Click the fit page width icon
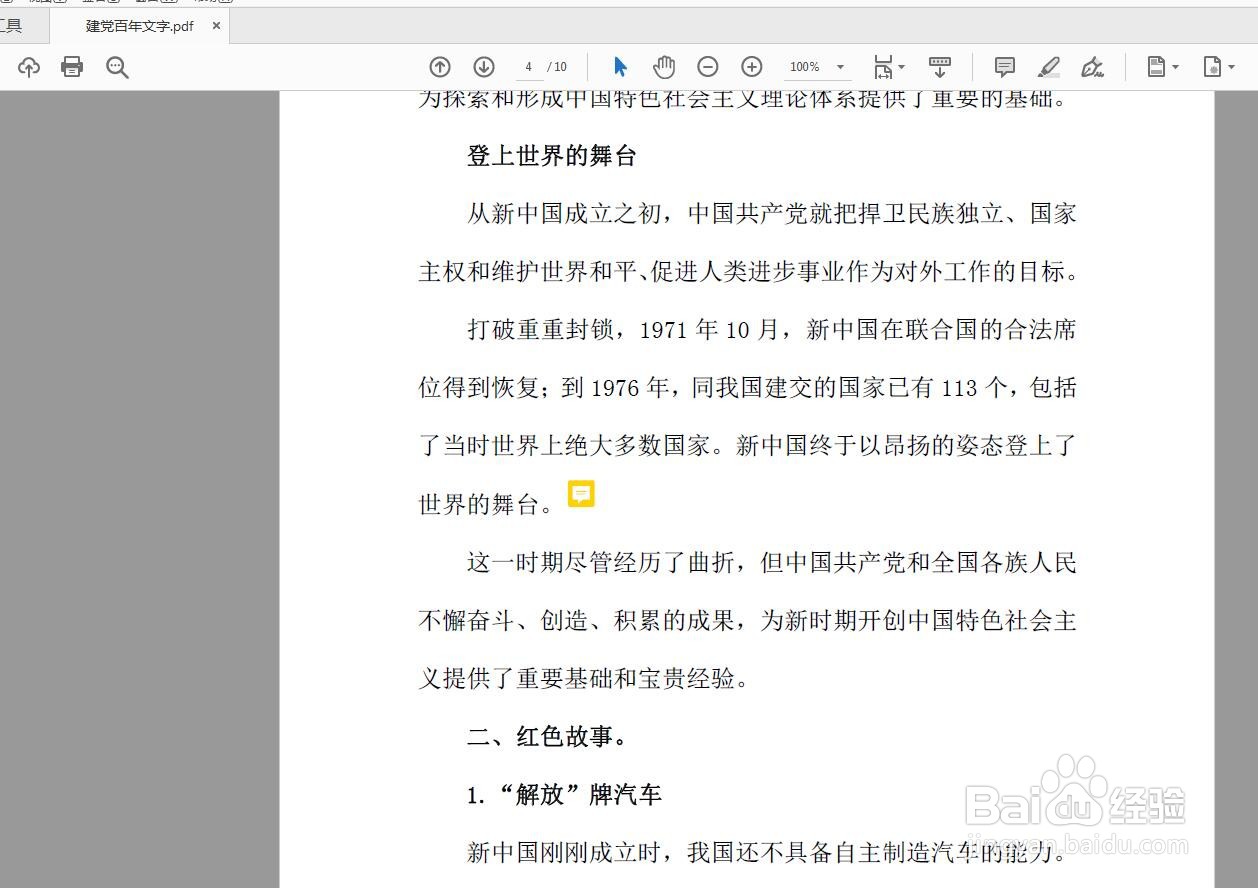The height and width of the screenshot is (888, 1258). 883,67
